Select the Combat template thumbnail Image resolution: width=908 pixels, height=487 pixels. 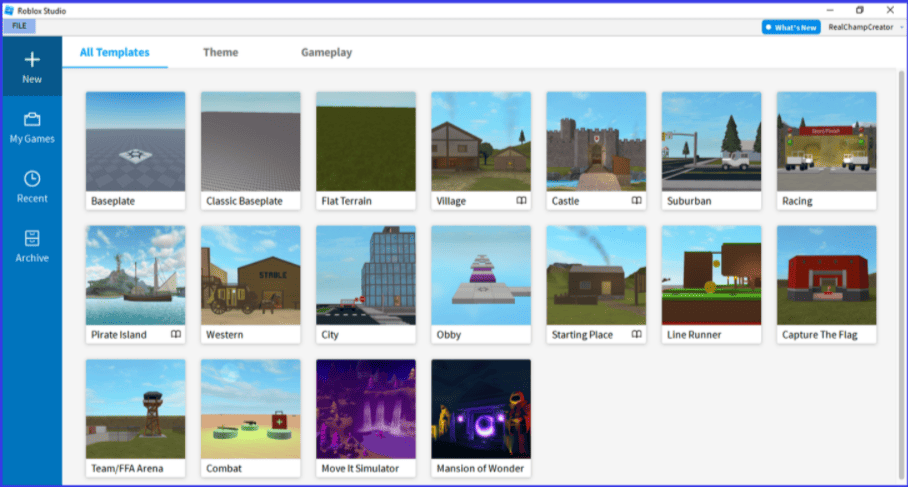pyautogui.click(x=251, y=409)
